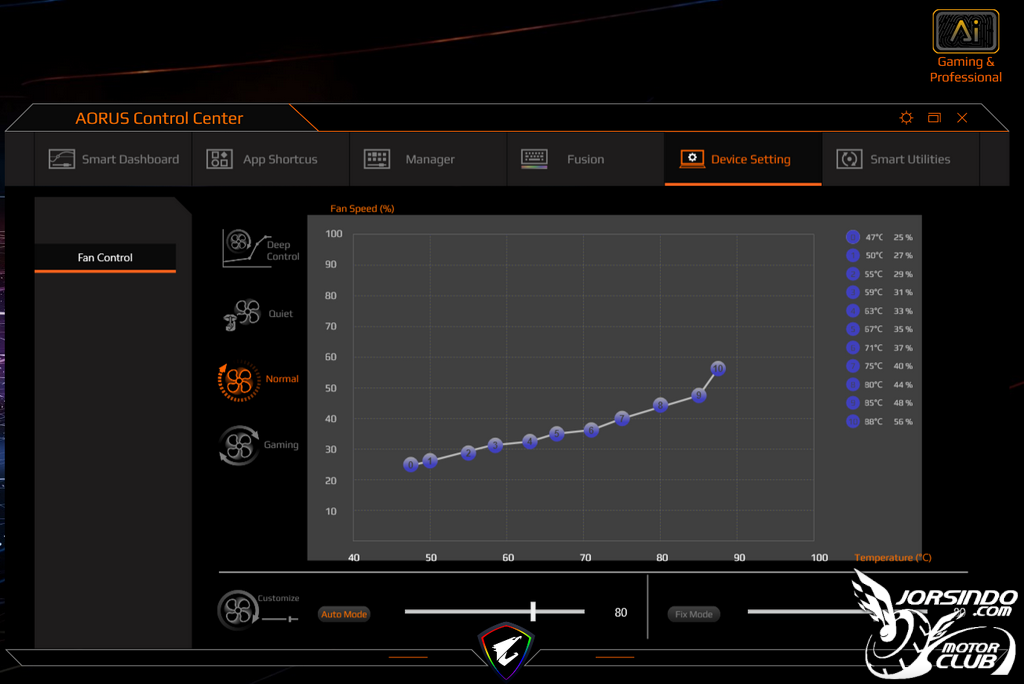Click curve point 8 on fan graph
The width and height of the screenshot is (1024, 684).
tap(660, 405)
